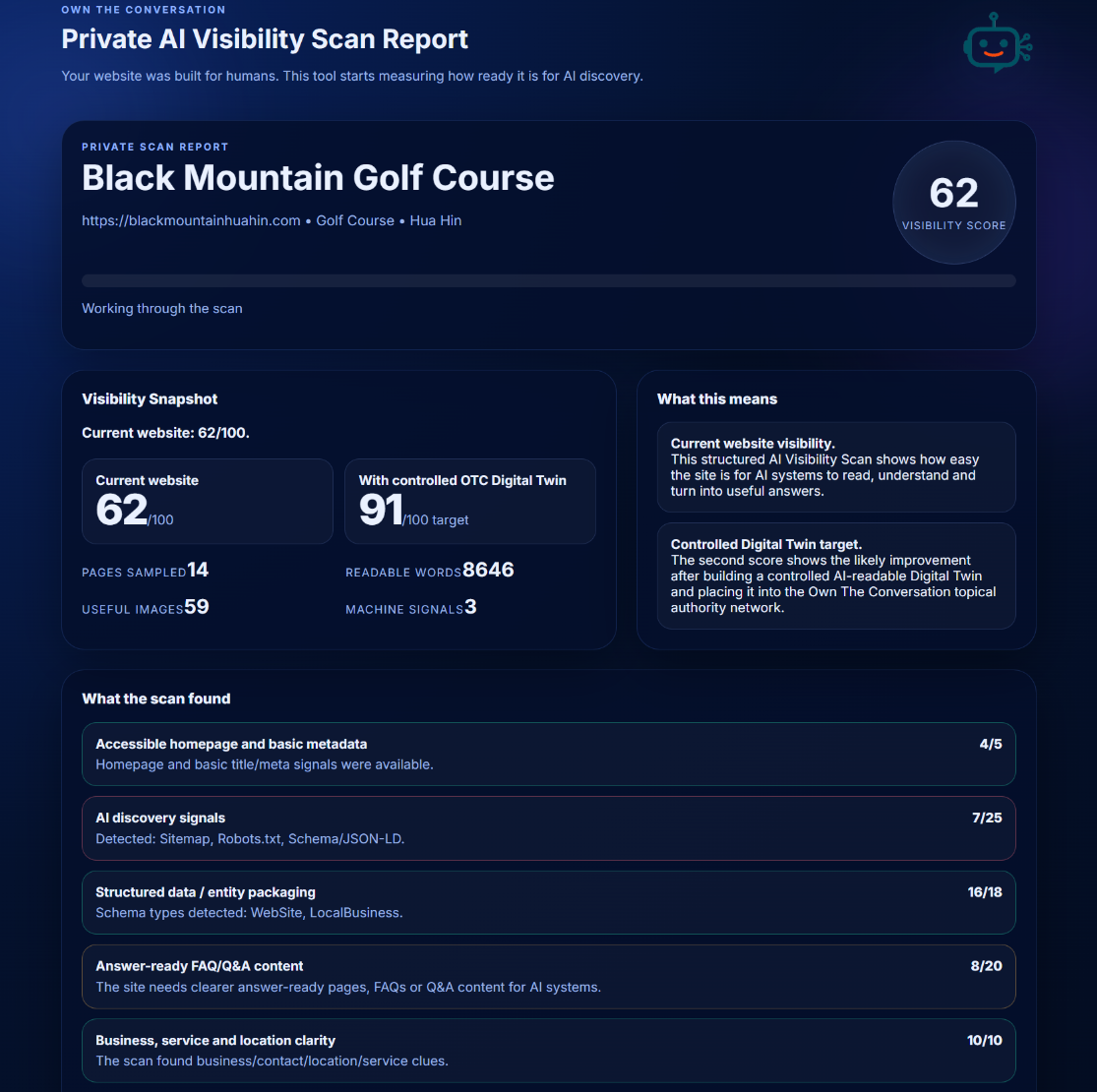The image size is (1097, 1092).
Task: Open Answer-ready FAQ/Q&A content row
Action: (549, 977)
